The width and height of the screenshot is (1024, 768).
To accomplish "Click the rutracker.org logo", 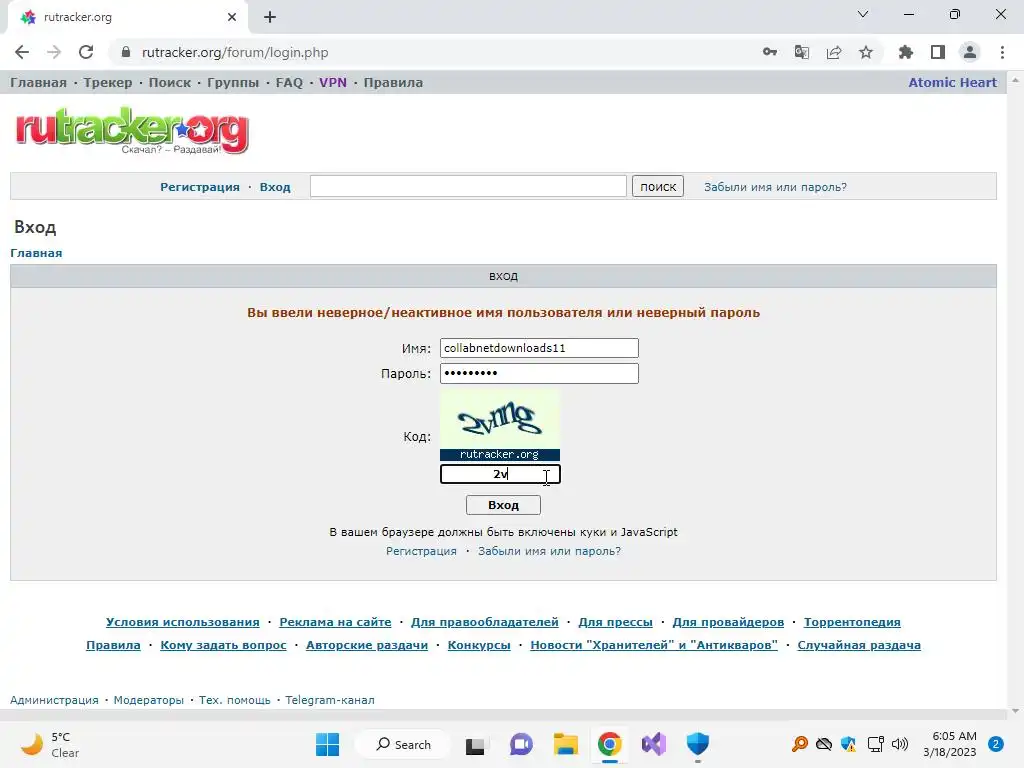I will (133, 131).
